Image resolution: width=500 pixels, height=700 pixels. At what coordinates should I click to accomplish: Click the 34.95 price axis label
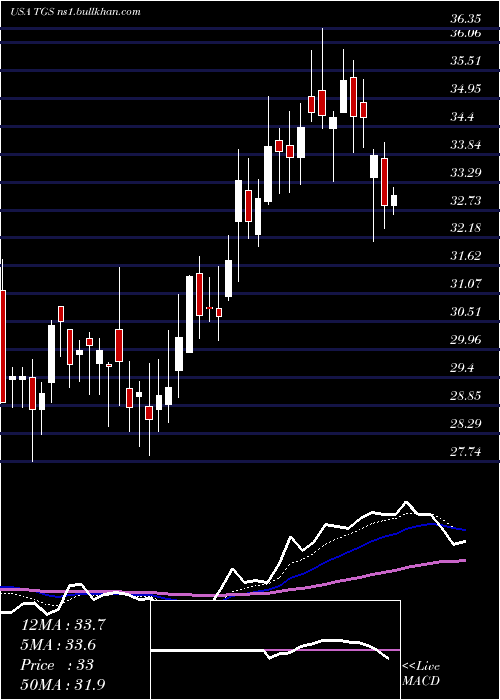(465, 89)
